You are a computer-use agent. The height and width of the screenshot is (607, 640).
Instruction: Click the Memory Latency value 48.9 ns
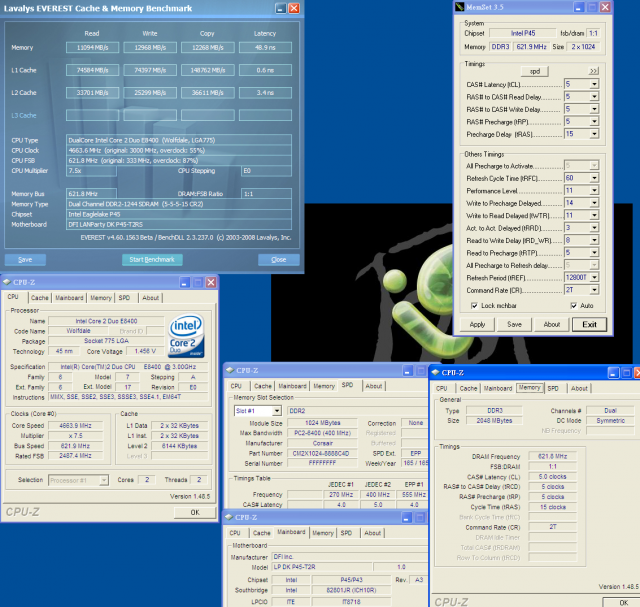point(265,48)
